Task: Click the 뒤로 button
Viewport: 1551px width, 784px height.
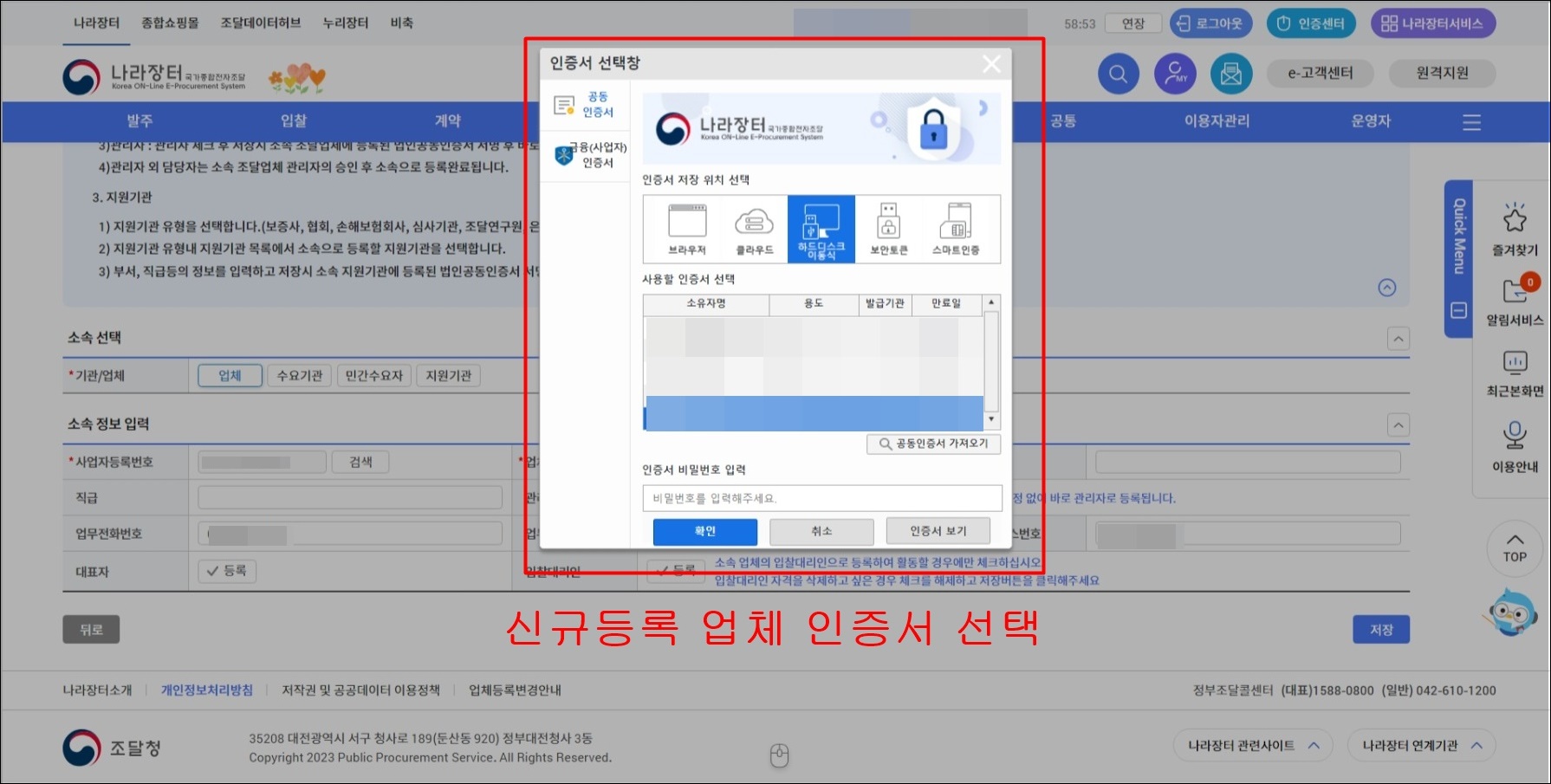Action: coord(91,630)
